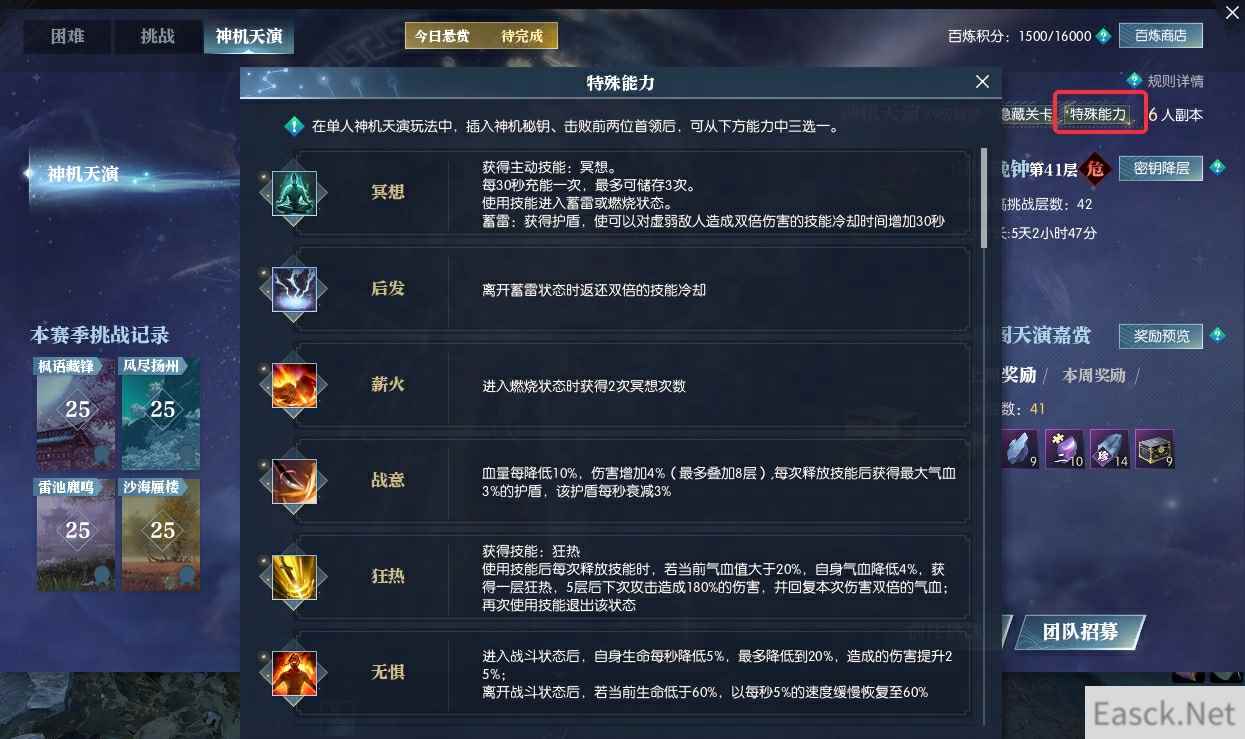1245x739 pixels.
Task: Open the 百炼商店 shop button
Action: [1160, 35]
